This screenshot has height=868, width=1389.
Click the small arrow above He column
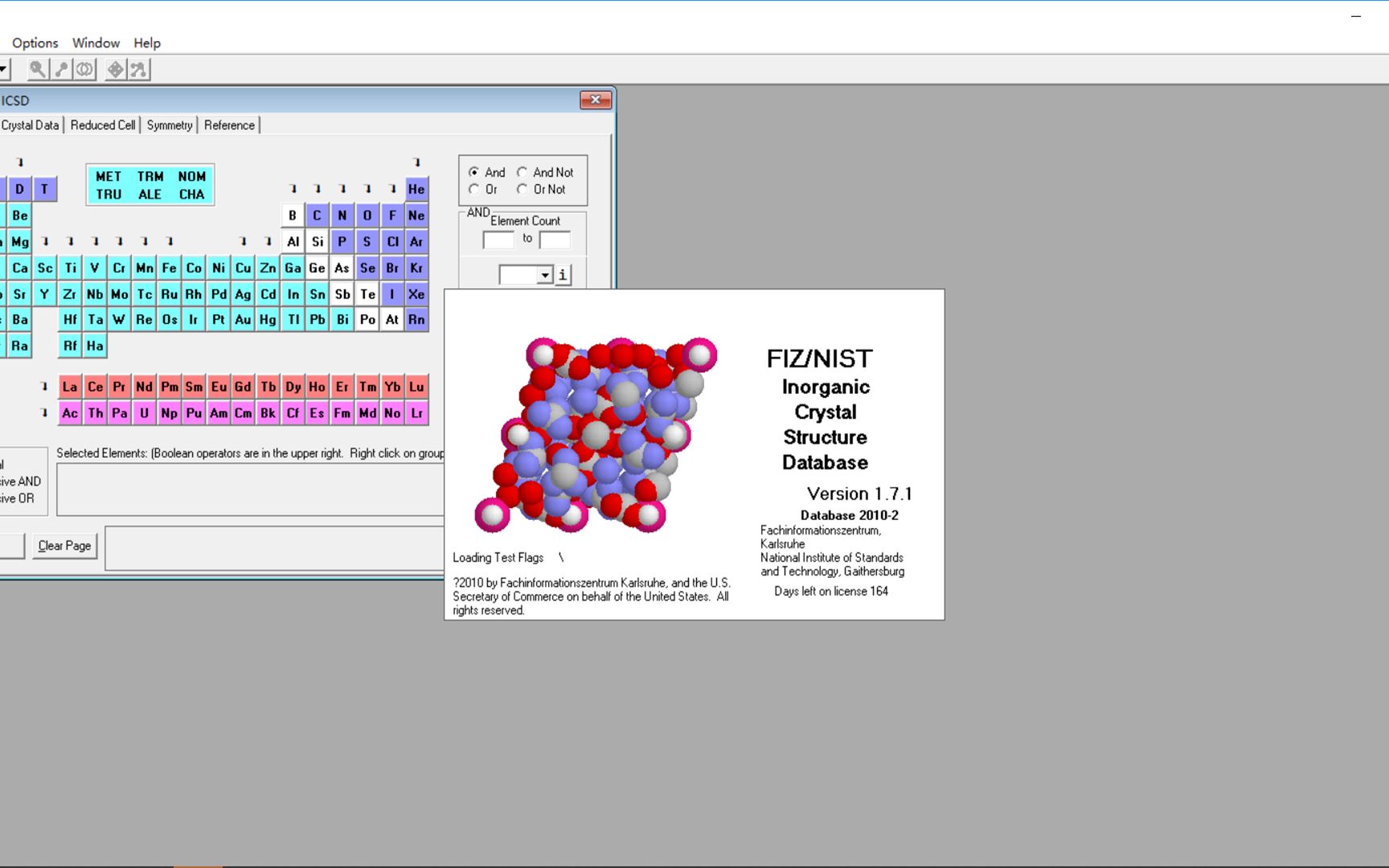tap(416, 162)
